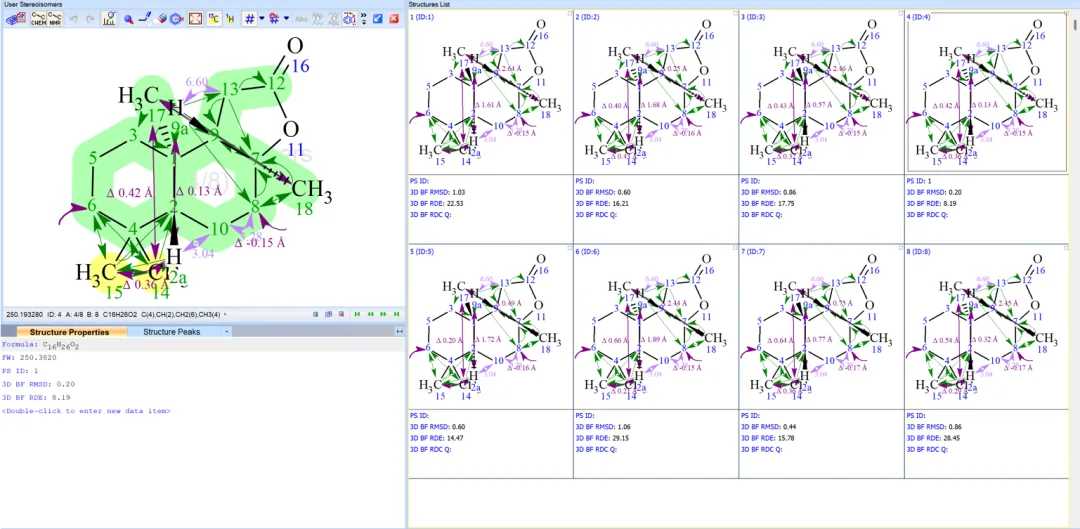Click the blue checkmark accept icon

377,19
